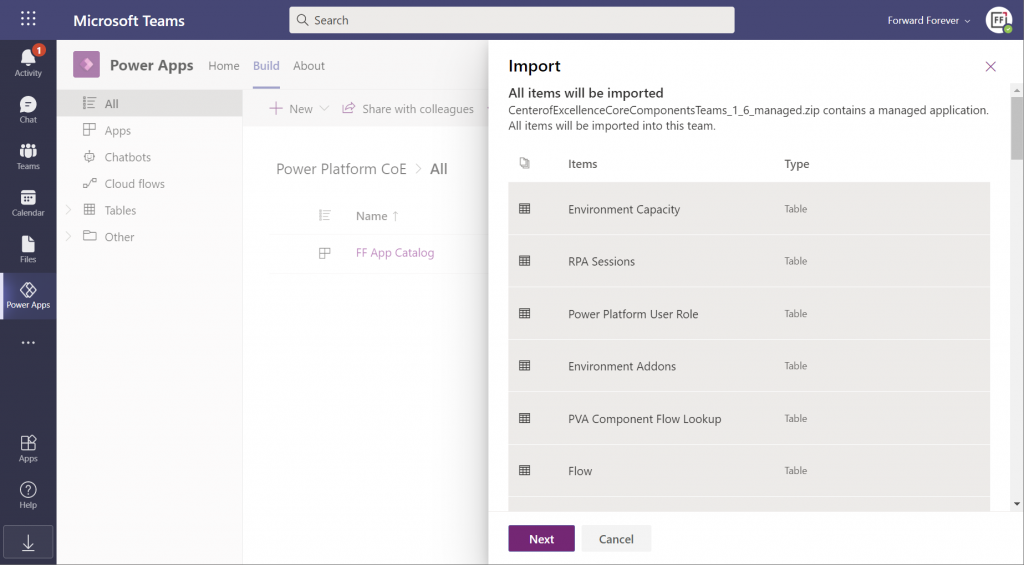The height and width of the screenshot is (565, 1024).
Task: Click the Power Apps logo icon
Action: (86, 65)
